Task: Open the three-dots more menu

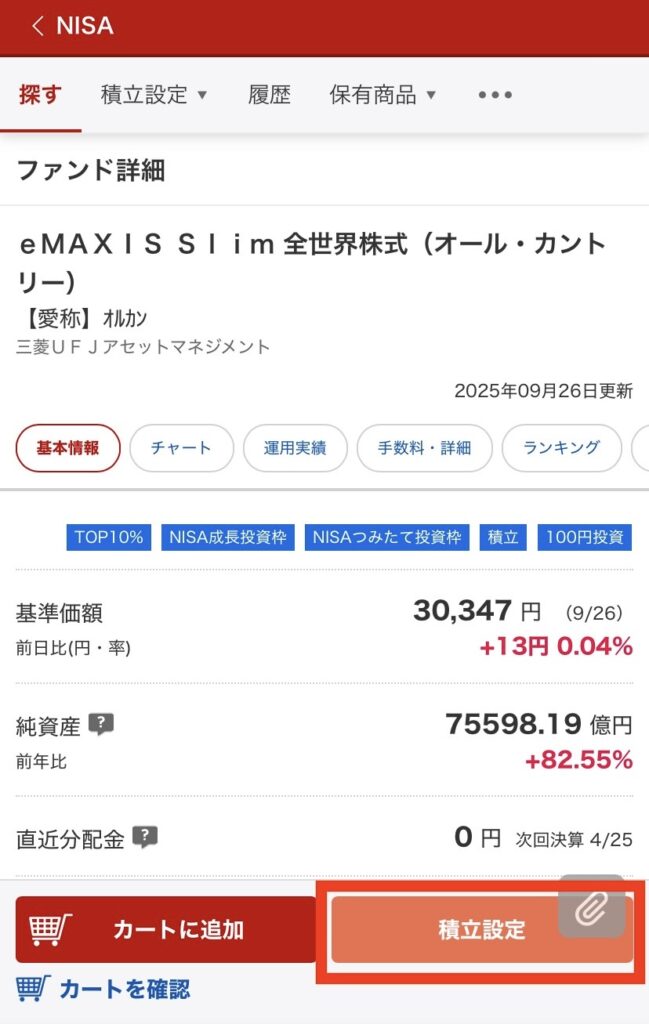Action: (495, 95)
